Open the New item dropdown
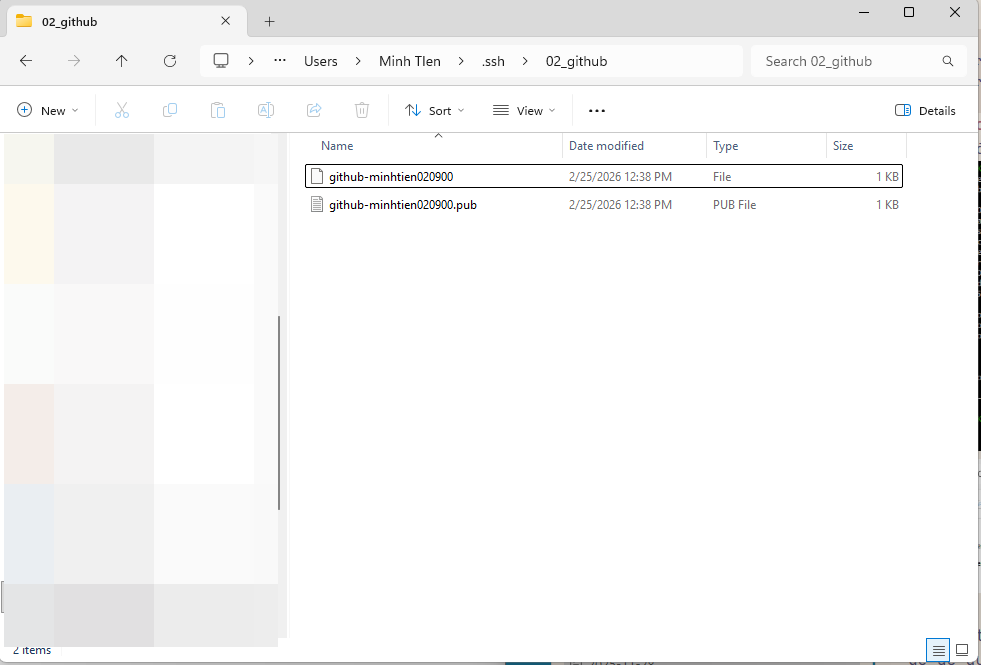Image resolution: width=981 pixels, height=665 pixels. 48,110
